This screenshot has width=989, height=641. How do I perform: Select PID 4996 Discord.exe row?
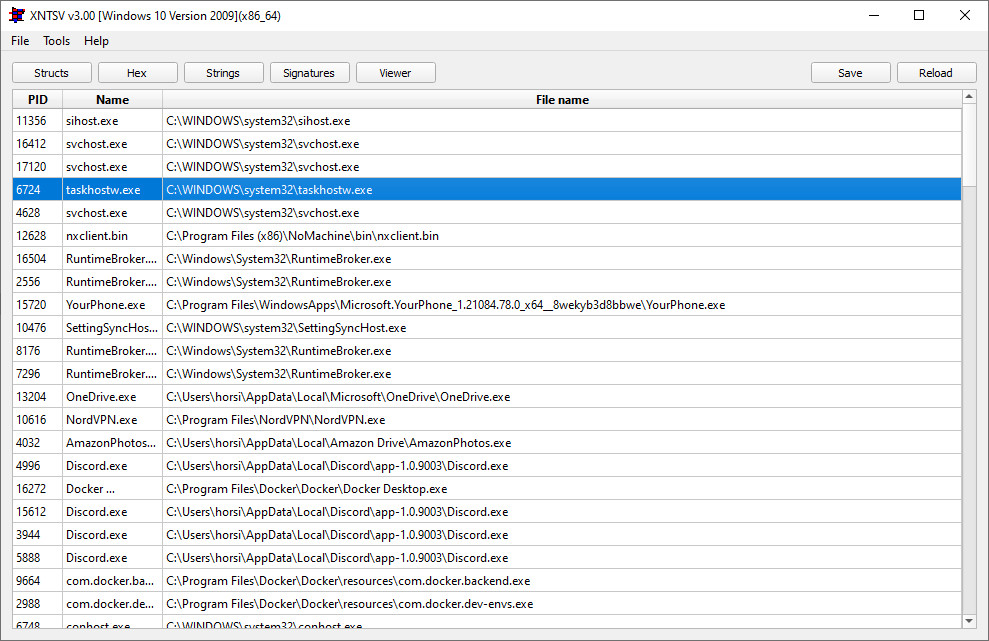487,466
